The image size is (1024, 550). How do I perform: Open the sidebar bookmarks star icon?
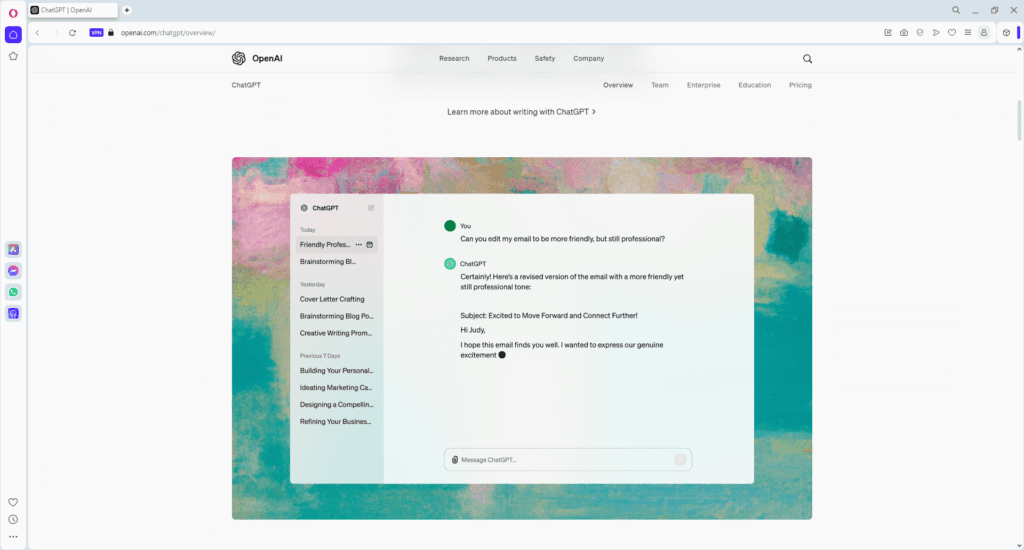click(x=13, y=56)
